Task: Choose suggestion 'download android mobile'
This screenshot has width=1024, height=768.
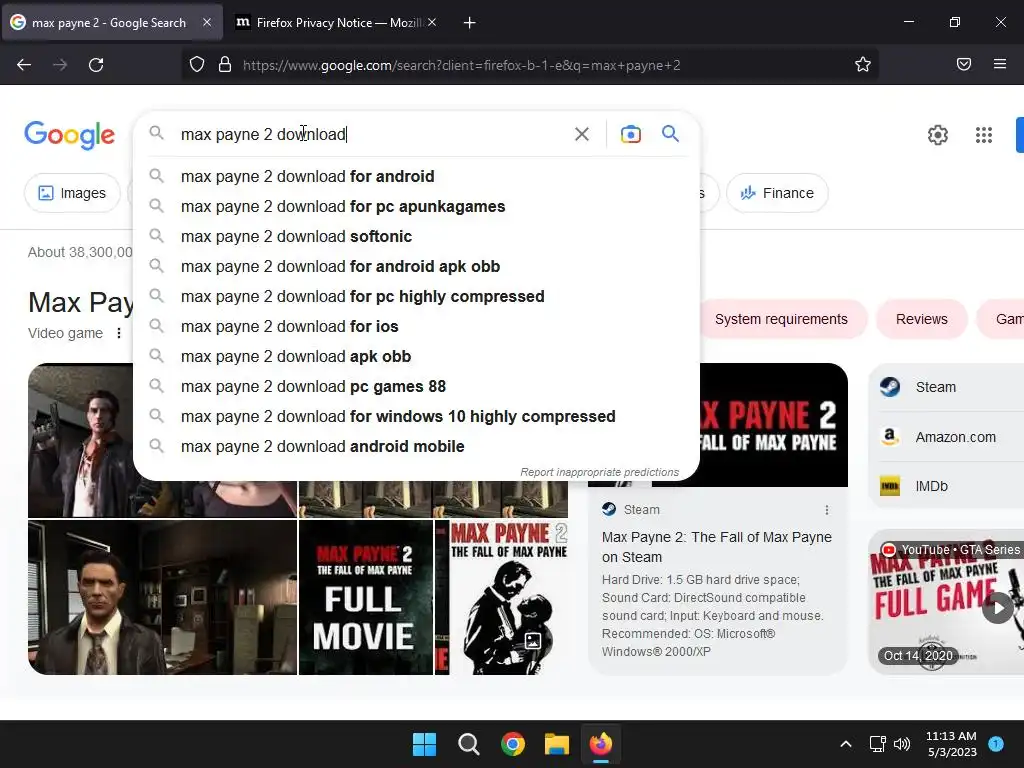Action: pos(416,447)
